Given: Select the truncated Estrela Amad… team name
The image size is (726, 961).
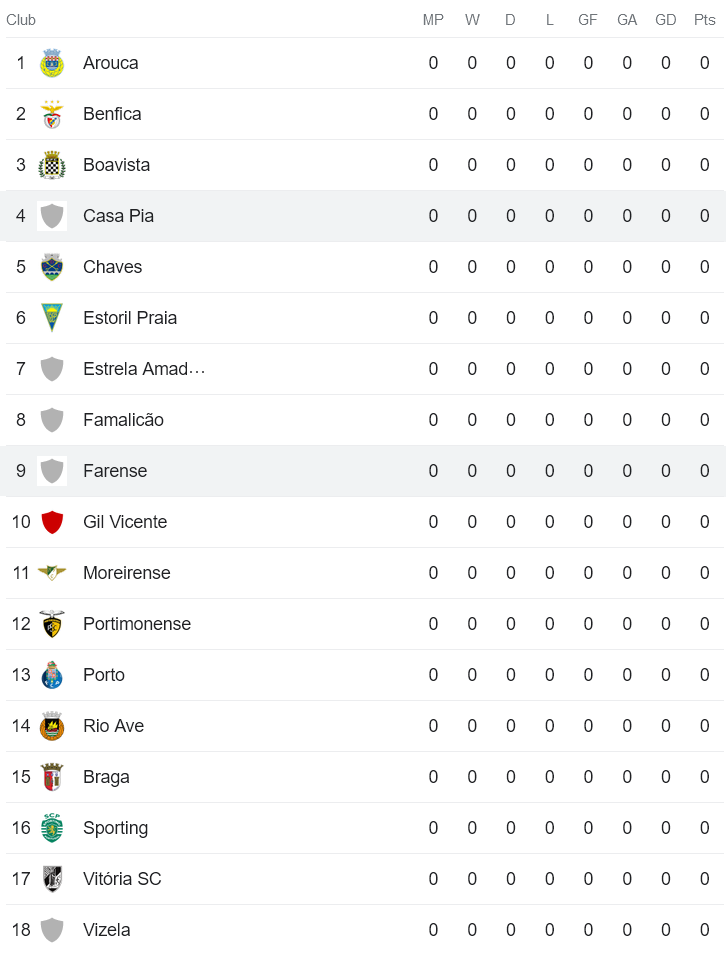Looking at the screenshot, I should [x=144, y=369].
